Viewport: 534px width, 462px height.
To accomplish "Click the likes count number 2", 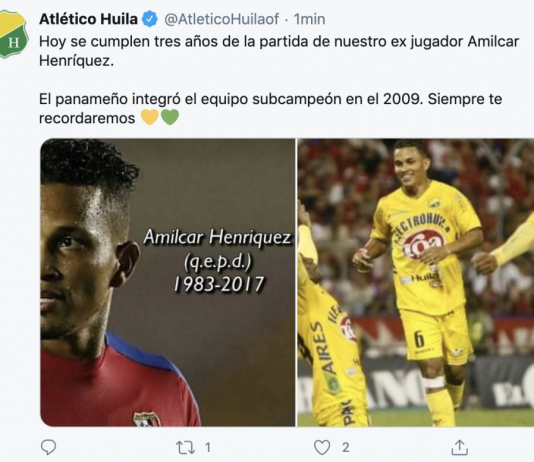I will coord(345,447).
